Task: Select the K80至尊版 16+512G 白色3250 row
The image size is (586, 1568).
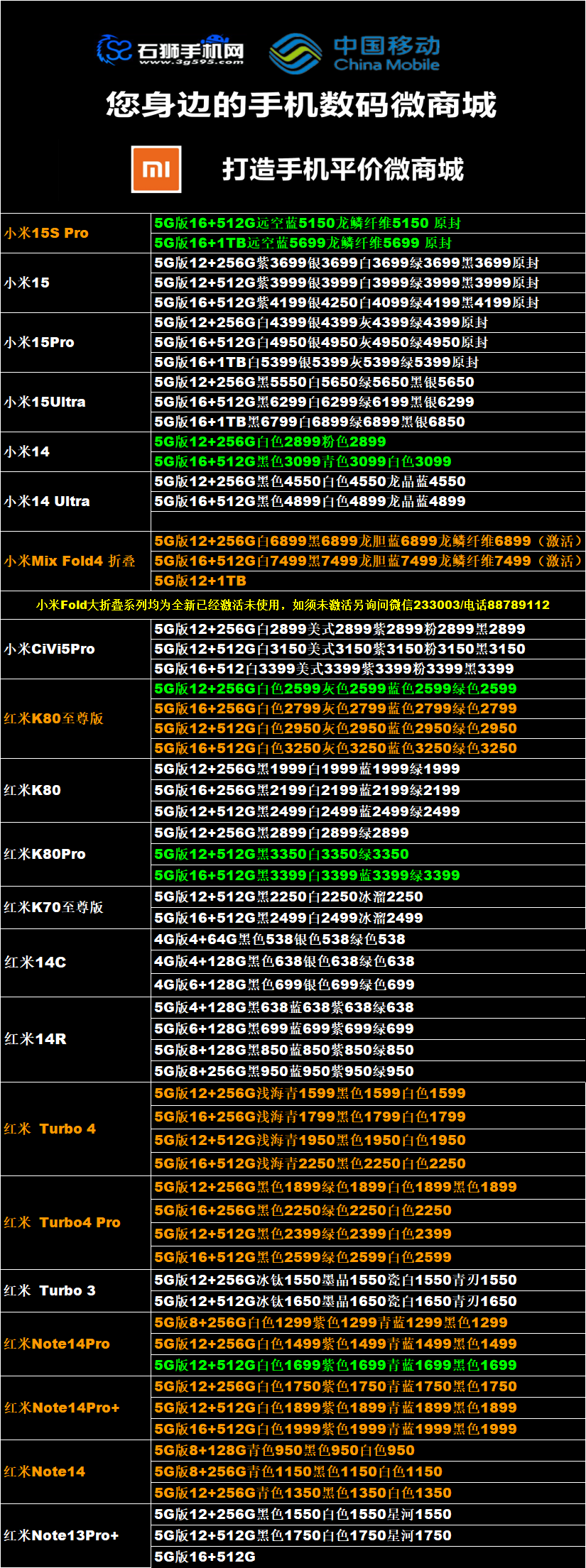Action: coord(369,748)
